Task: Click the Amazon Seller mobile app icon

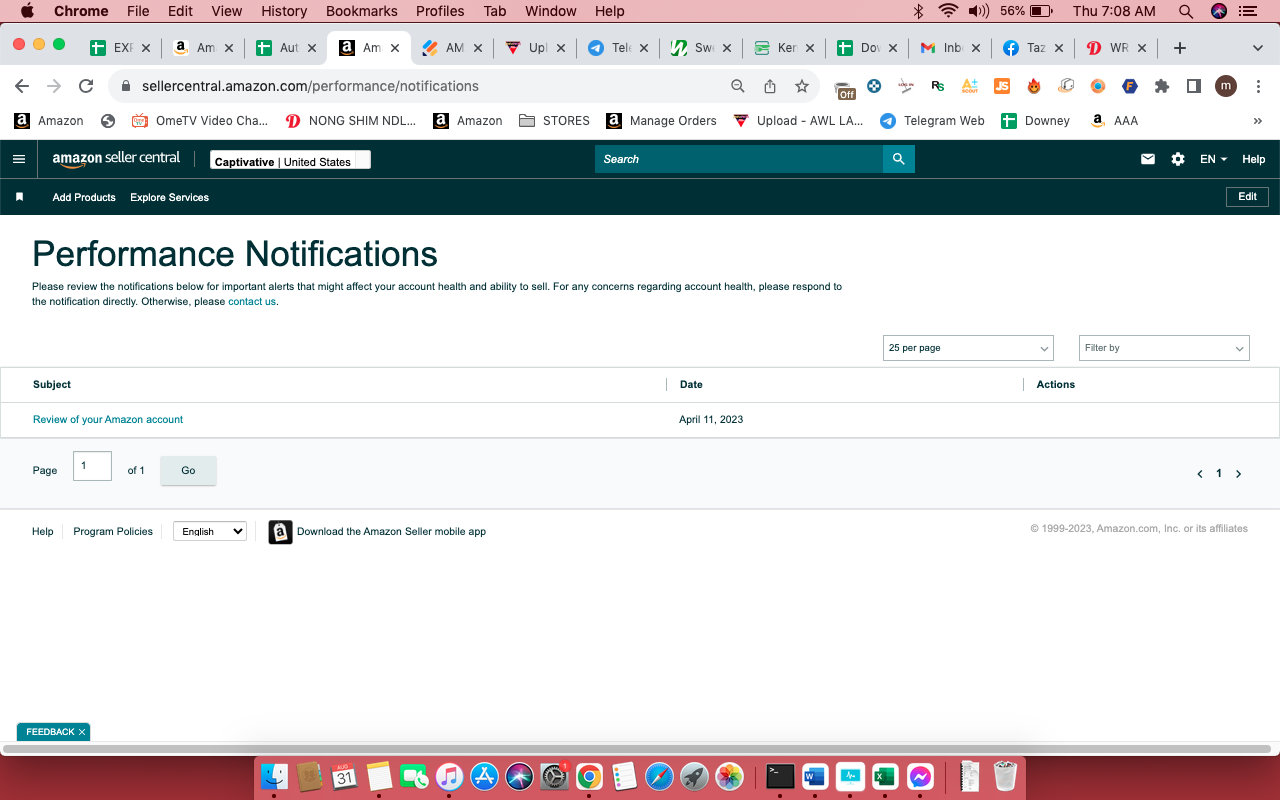Action: (281, 532)
